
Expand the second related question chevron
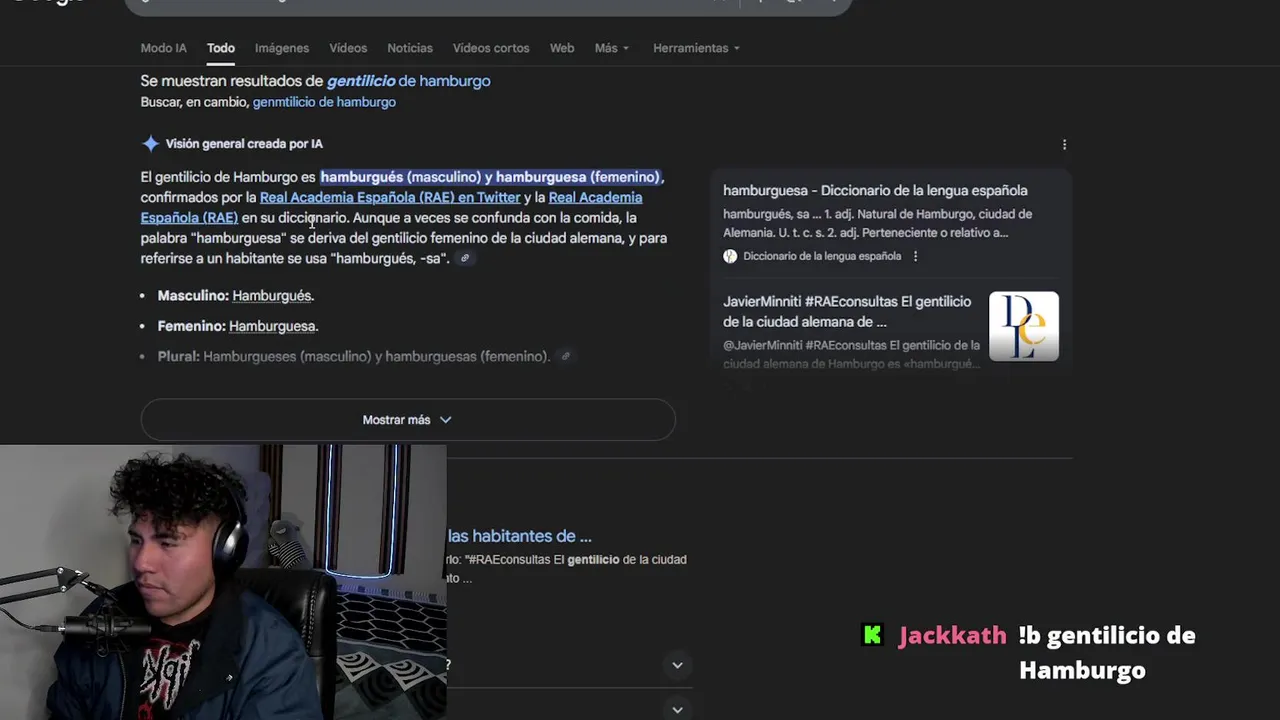click(677, 710)
